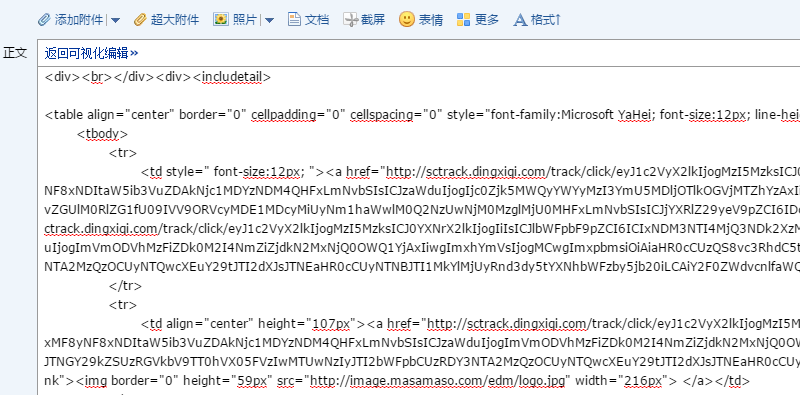Click the 文档 text label
This screenshot has height=395, width=800.
pos(317,20)
